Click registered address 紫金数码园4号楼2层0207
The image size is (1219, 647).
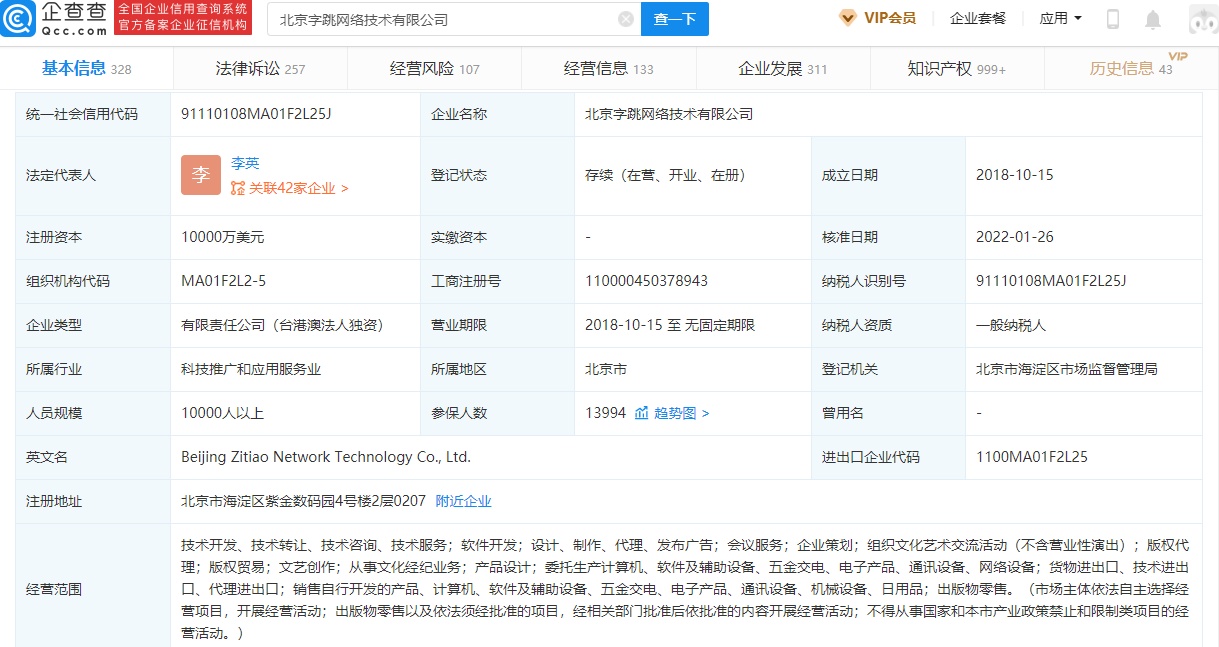(303, 501)
